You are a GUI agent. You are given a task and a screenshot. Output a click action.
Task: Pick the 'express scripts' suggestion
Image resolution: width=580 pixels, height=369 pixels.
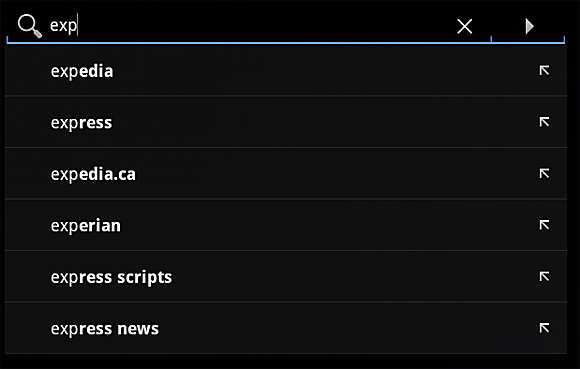point(111,277)
